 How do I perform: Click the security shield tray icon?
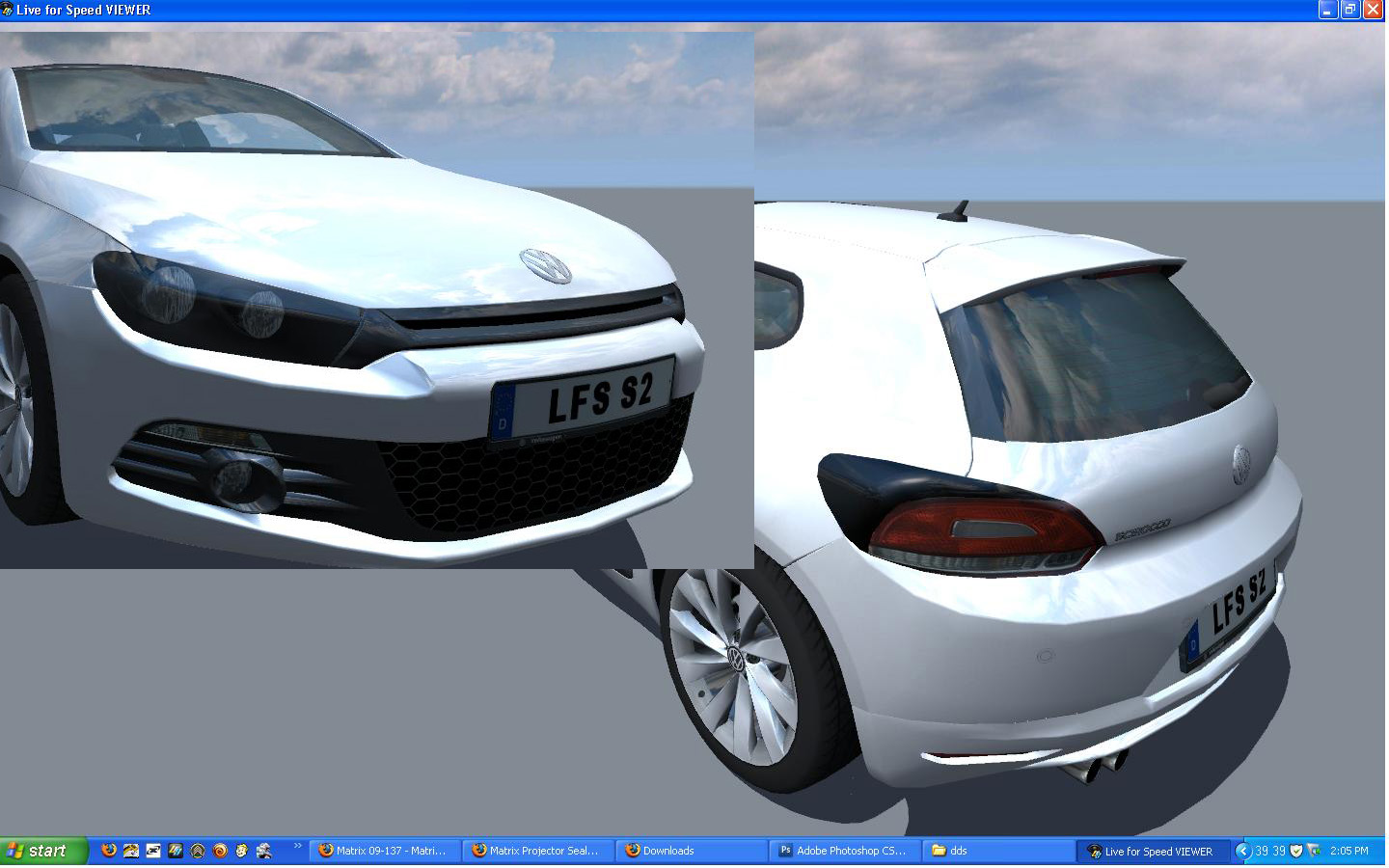pyautogui.click(x=1296, y=851)
